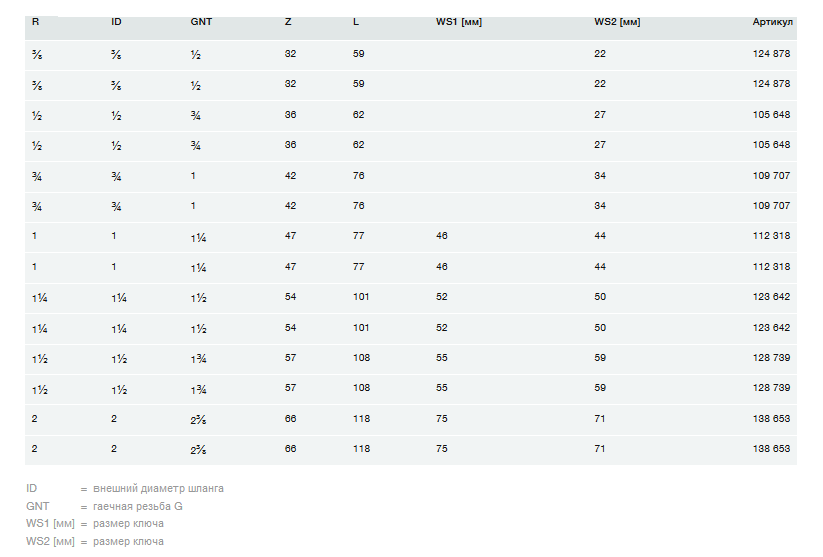Image resolution: width=823 pixels, height=557 pixels.
Task: Click the L value 118 in last row
Action: coord(361,449)
